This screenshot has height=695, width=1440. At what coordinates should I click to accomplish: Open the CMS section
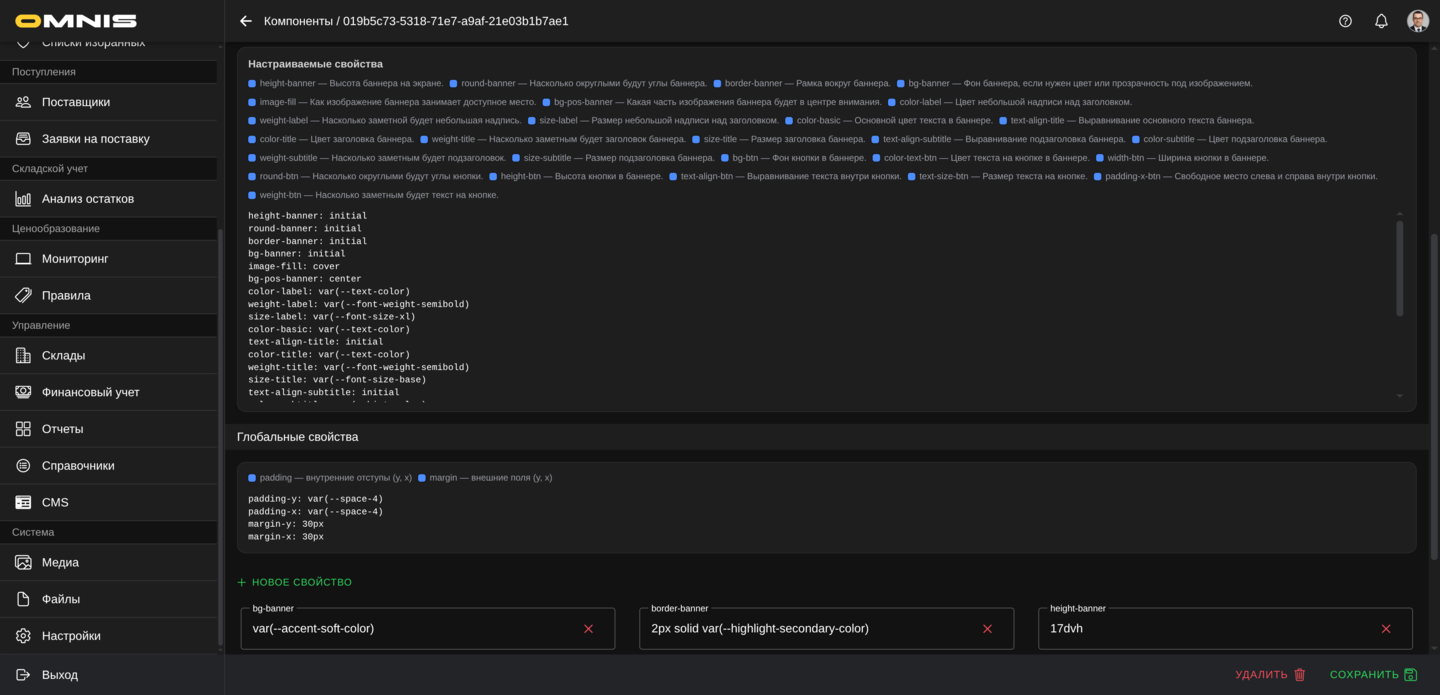tap(55, 503)
